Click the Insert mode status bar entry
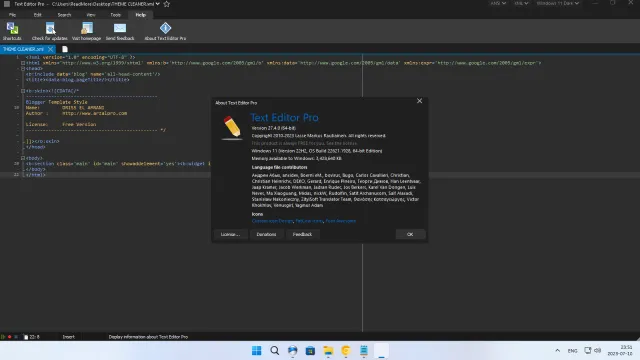This screenshot has width=640, height=360. (69, 337)
